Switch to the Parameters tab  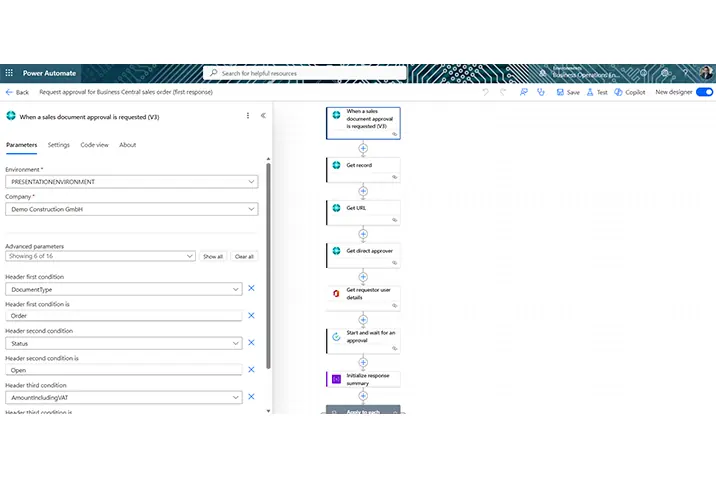[21, 145]
